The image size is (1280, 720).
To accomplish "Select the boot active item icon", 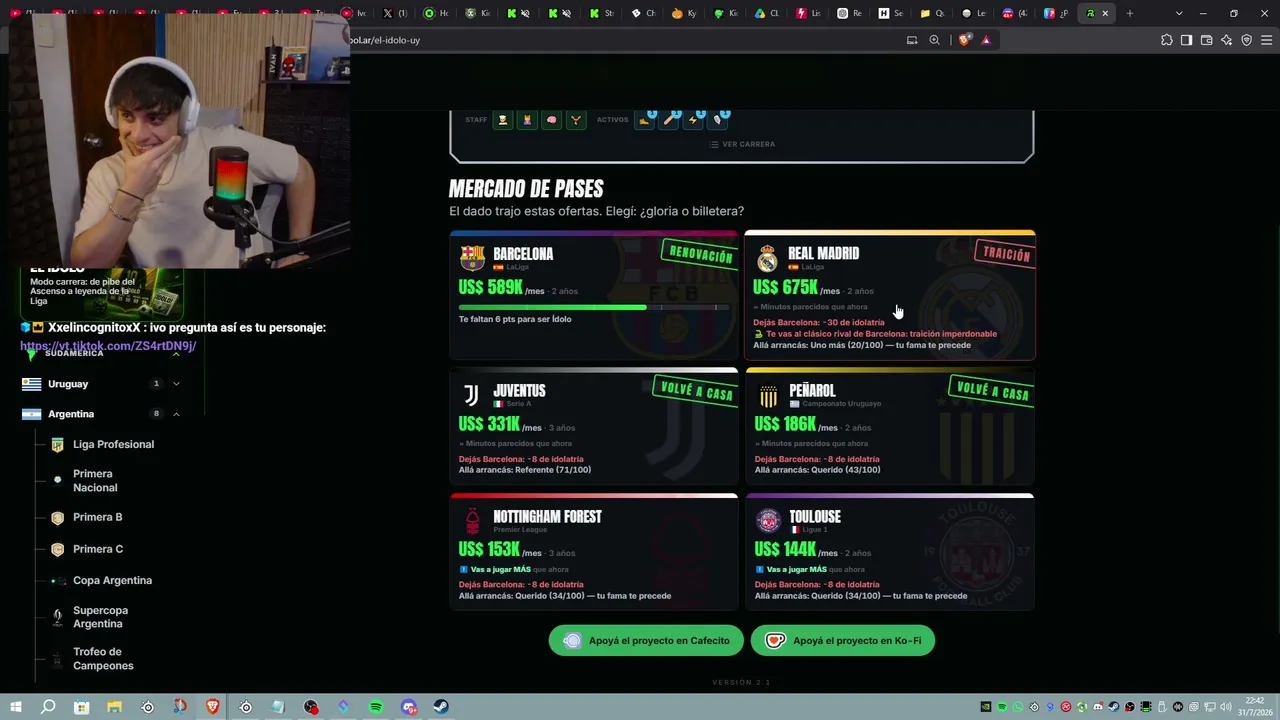I will (x=645, y=120).
